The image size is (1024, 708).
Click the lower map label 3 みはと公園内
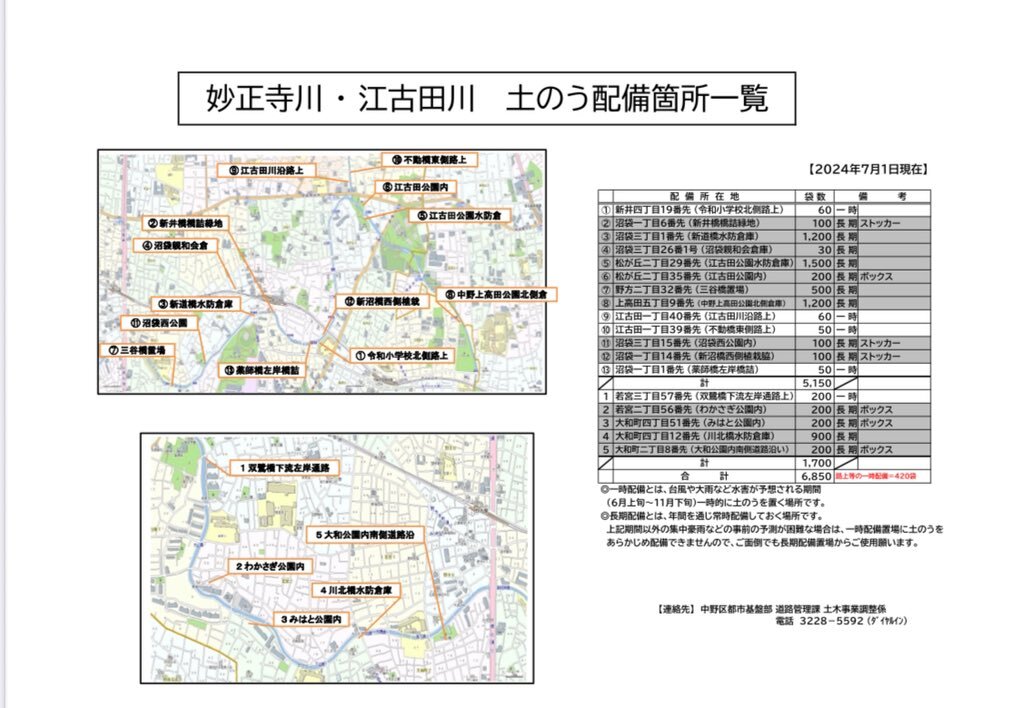click(x=311, y=619)
